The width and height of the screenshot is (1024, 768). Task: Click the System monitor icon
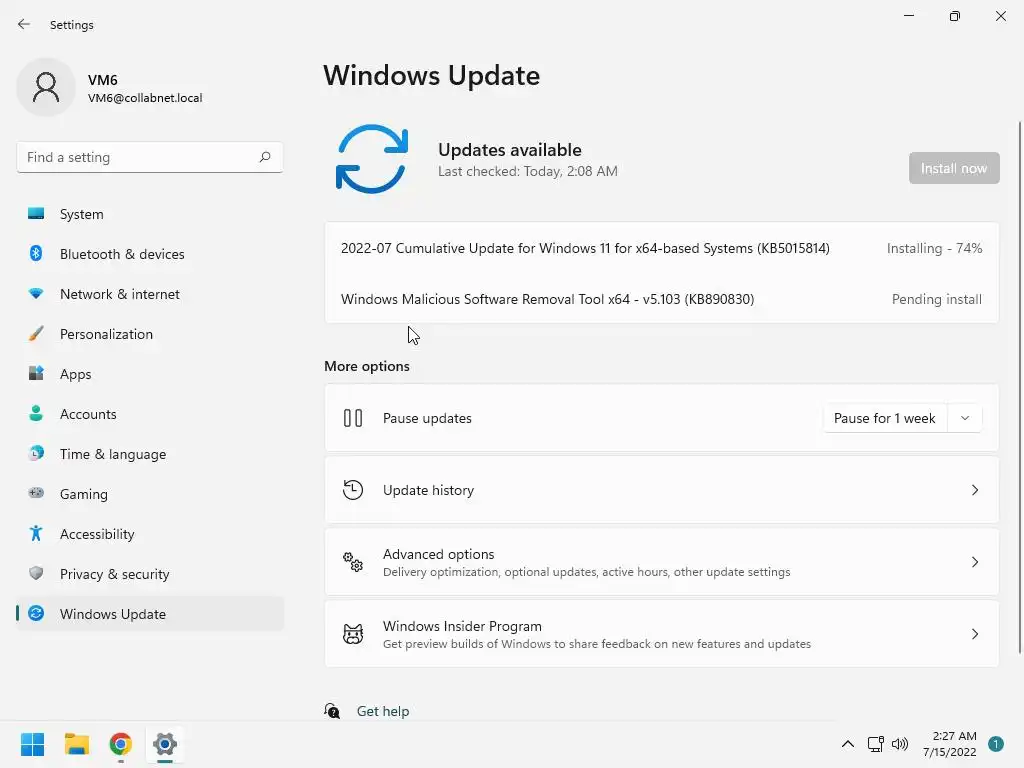pyautogui.click(x=36, y=214)
